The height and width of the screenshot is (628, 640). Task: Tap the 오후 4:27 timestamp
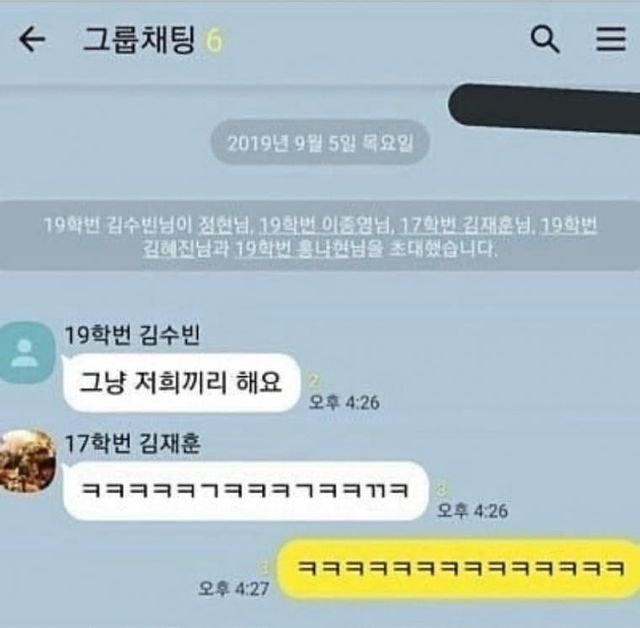point(233,589)
